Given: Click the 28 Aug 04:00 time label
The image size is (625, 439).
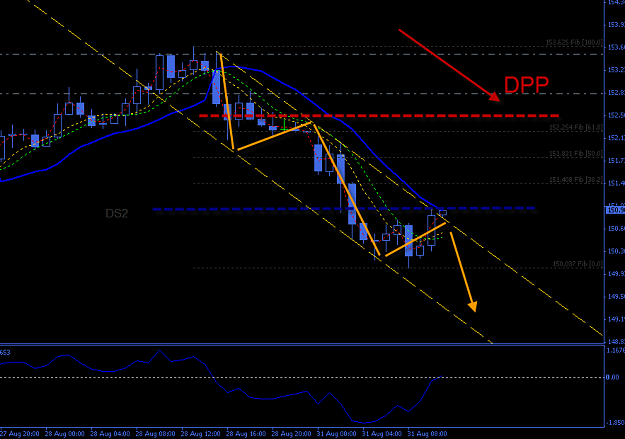Looking at the screenshot, I should click(110, 433).
